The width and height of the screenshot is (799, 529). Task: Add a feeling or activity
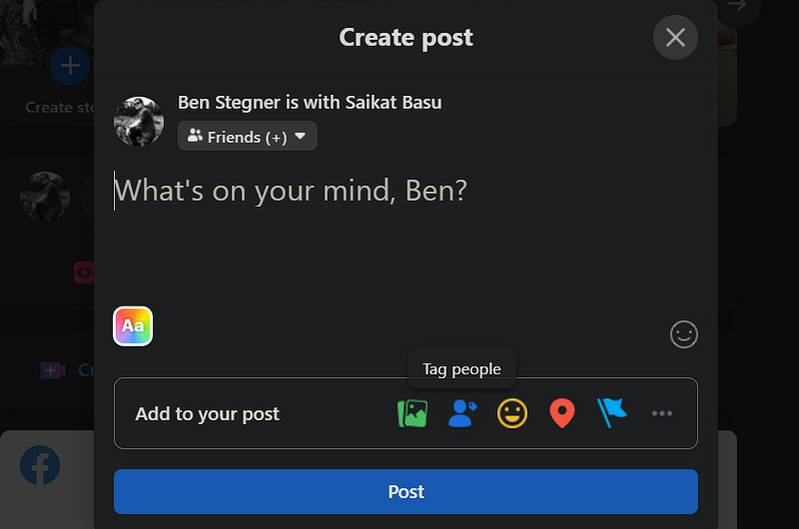pos(512,413)
